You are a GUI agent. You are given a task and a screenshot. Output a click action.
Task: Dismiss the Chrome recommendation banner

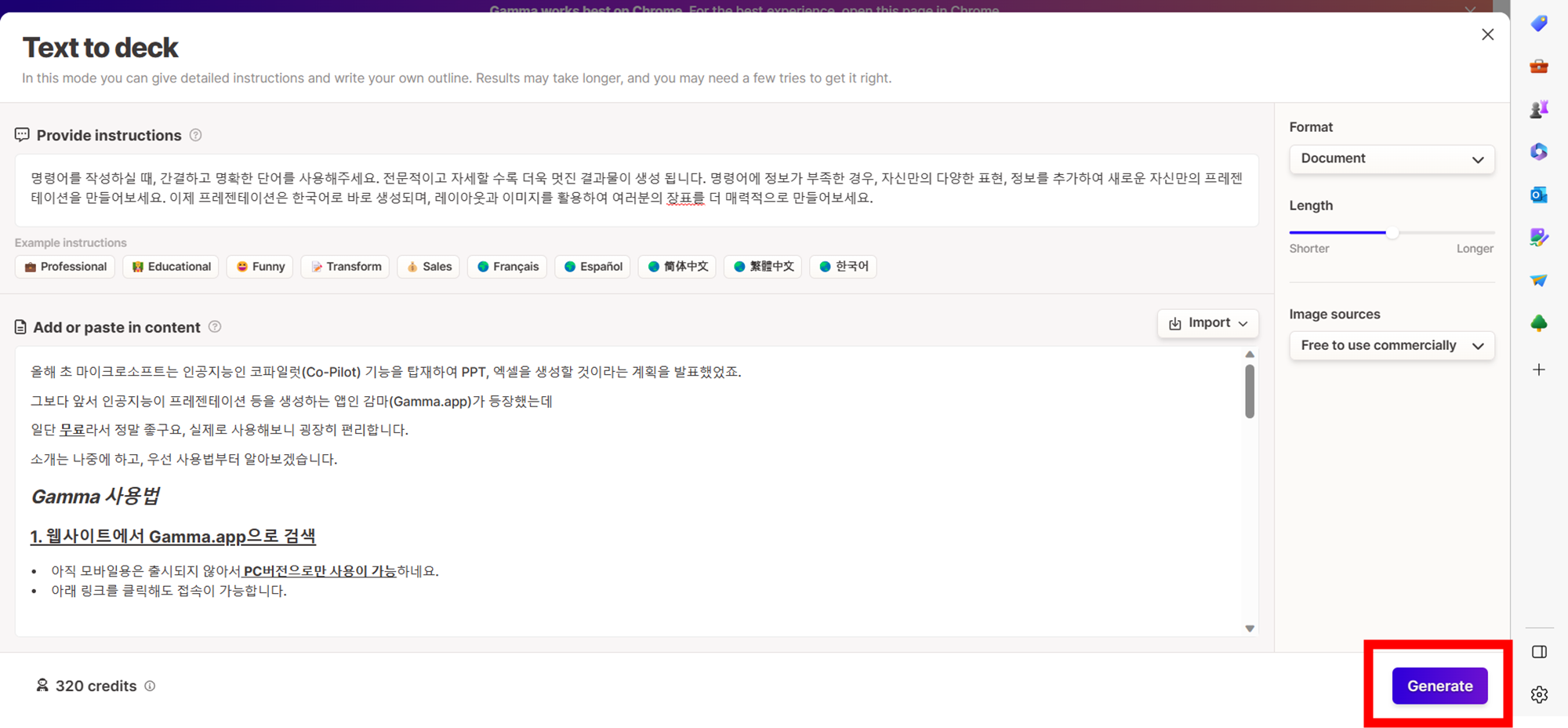point(1470,9)
